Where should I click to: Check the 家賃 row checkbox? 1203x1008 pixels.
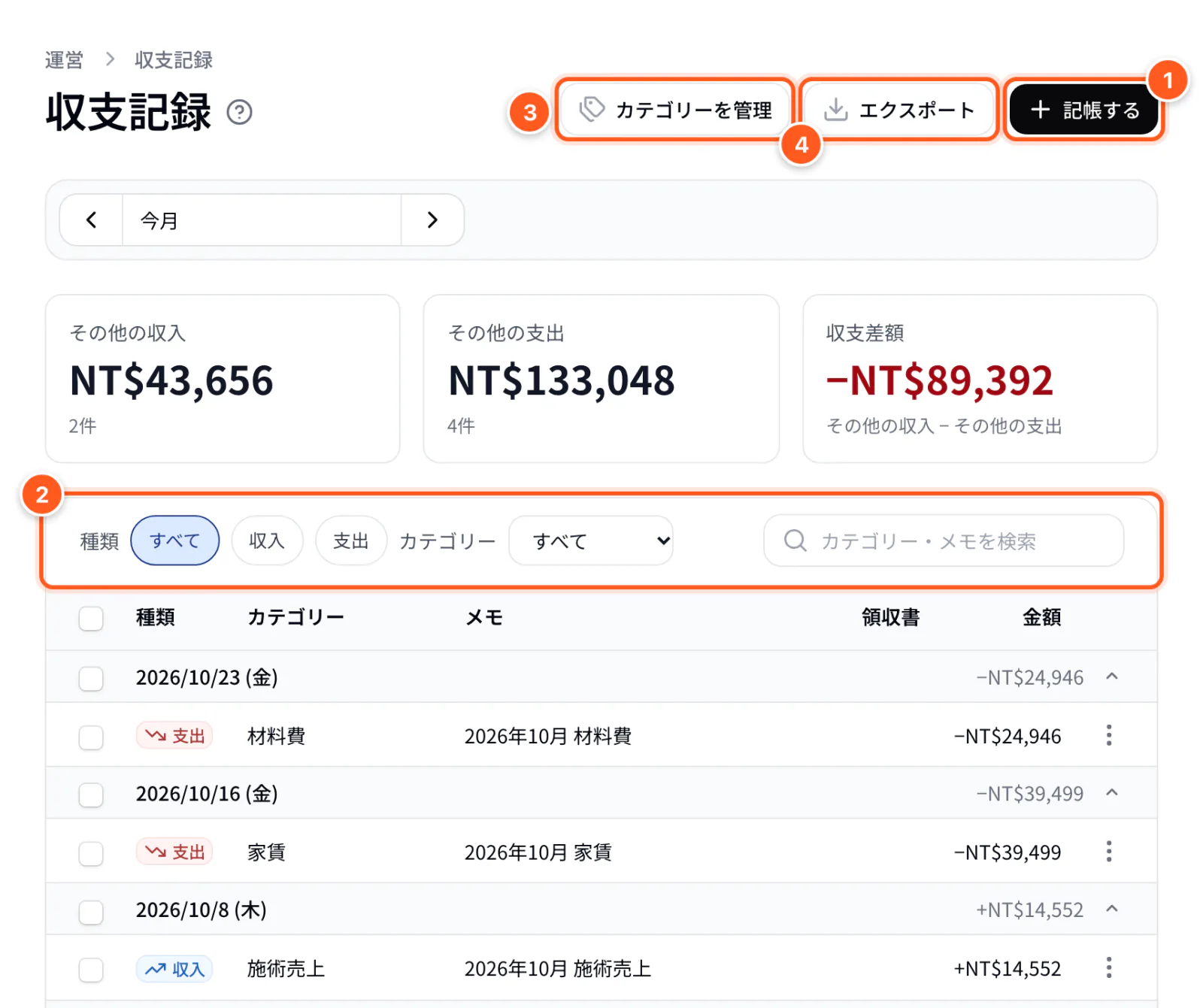click(x=91, y=854)
